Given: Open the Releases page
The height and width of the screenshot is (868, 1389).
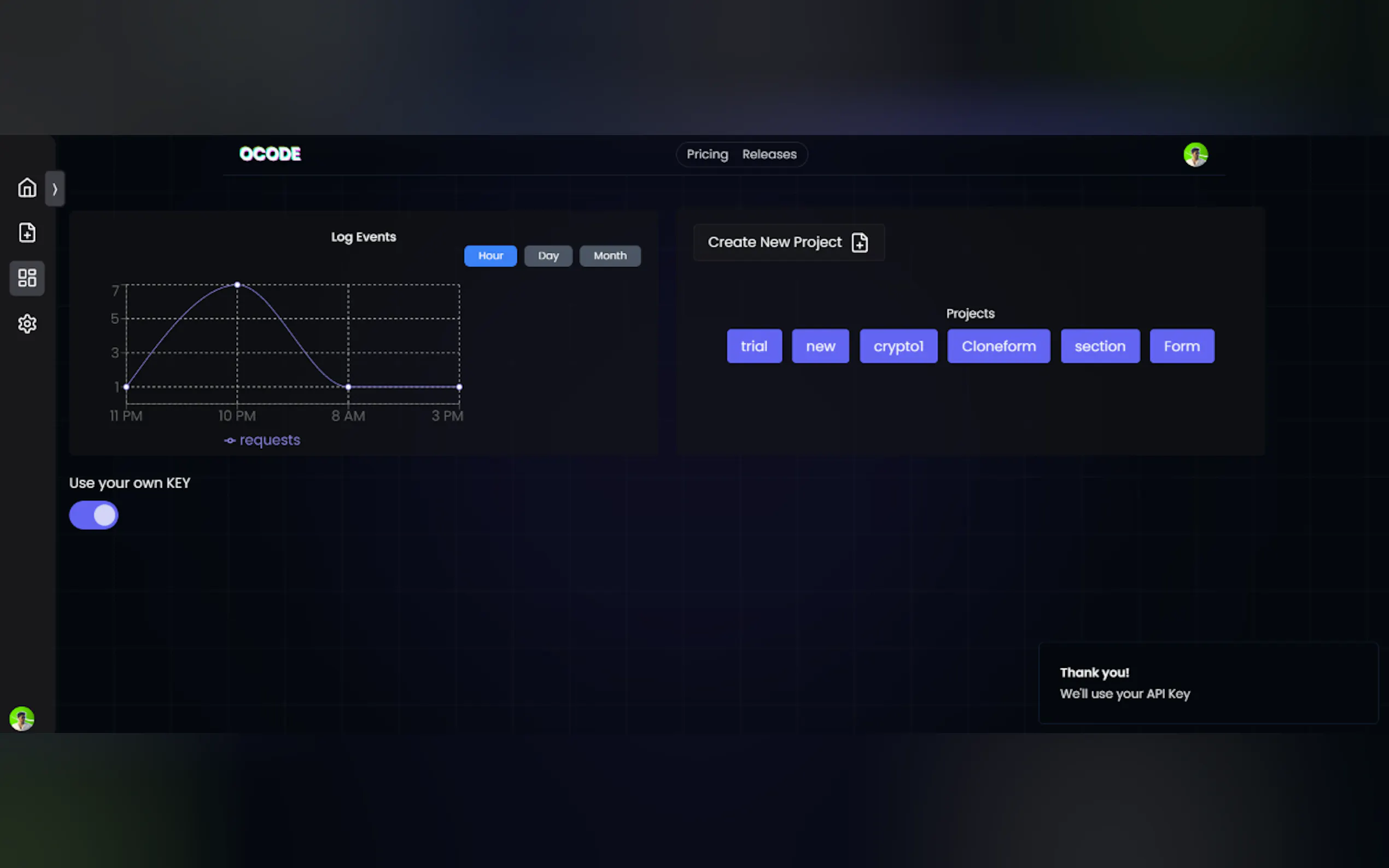Looking at the screenshot, I should point(769,155).
